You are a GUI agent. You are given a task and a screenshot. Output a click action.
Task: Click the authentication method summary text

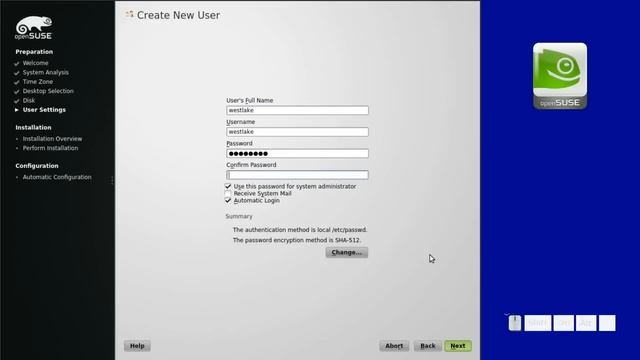300,230
